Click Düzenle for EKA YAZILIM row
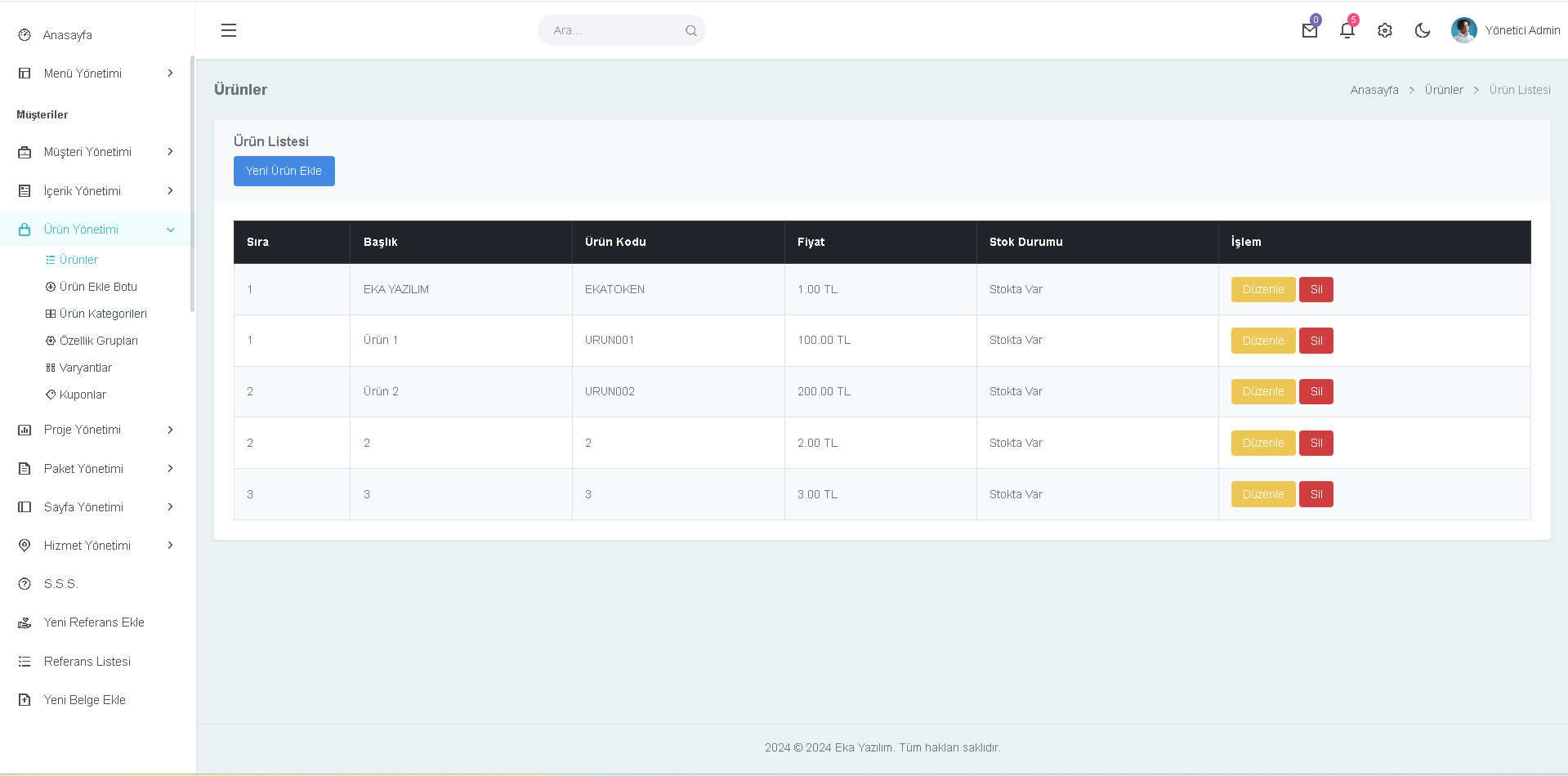This screenshot has width=1568, height=776. (x=1263, y=289)
